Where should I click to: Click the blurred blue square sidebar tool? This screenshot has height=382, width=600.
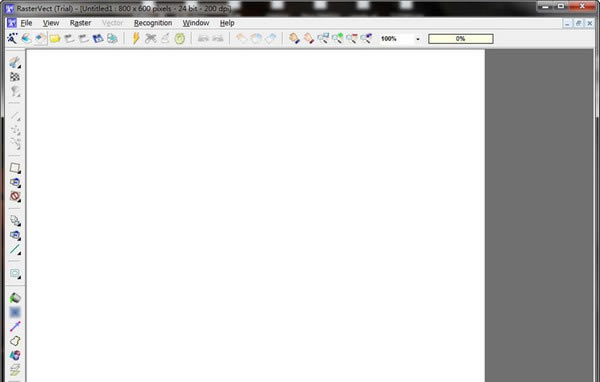(x=15, y=312)
